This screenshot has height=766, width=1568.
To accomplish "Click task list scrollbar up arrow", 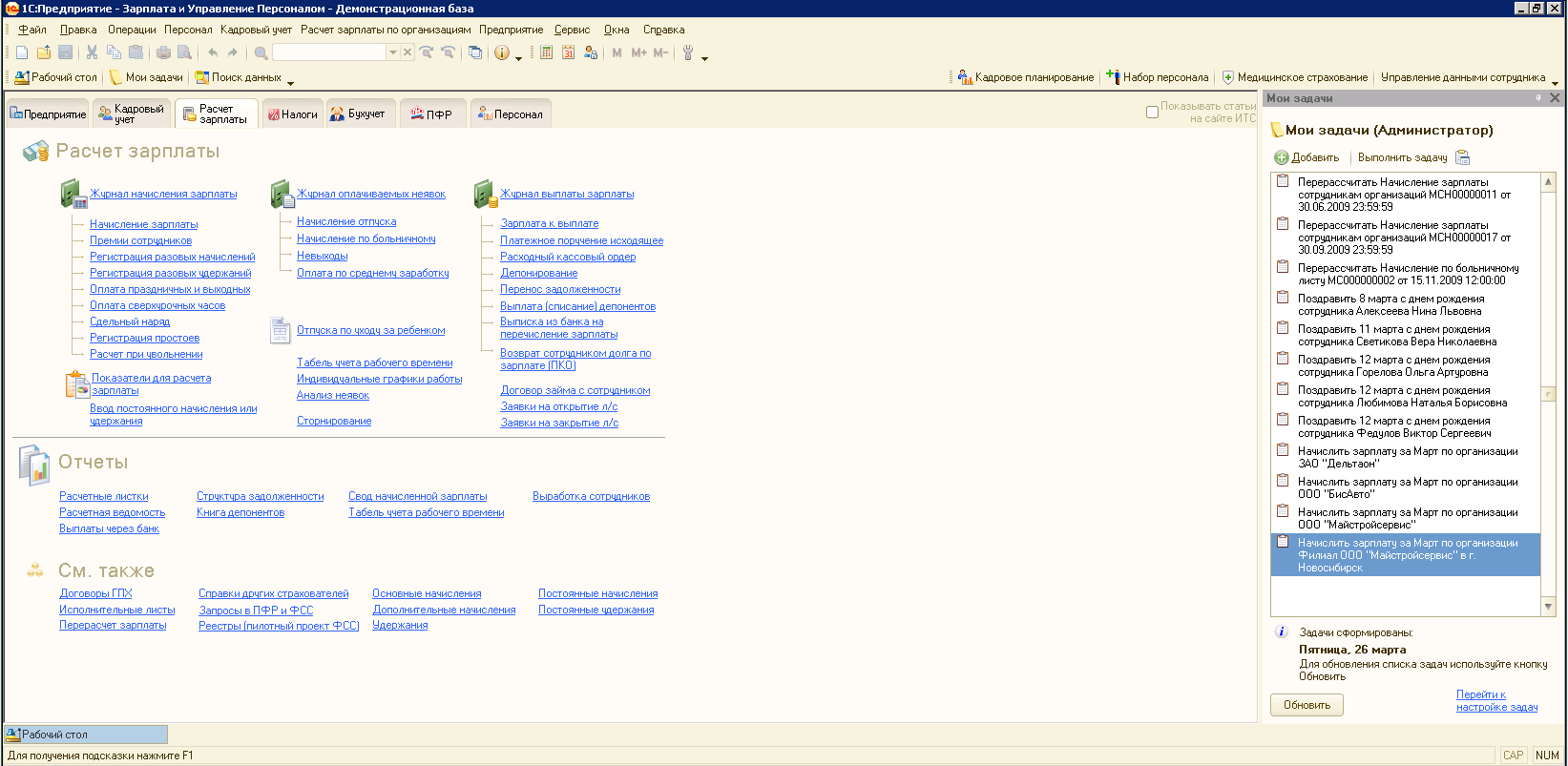I will coord(1548,181).
